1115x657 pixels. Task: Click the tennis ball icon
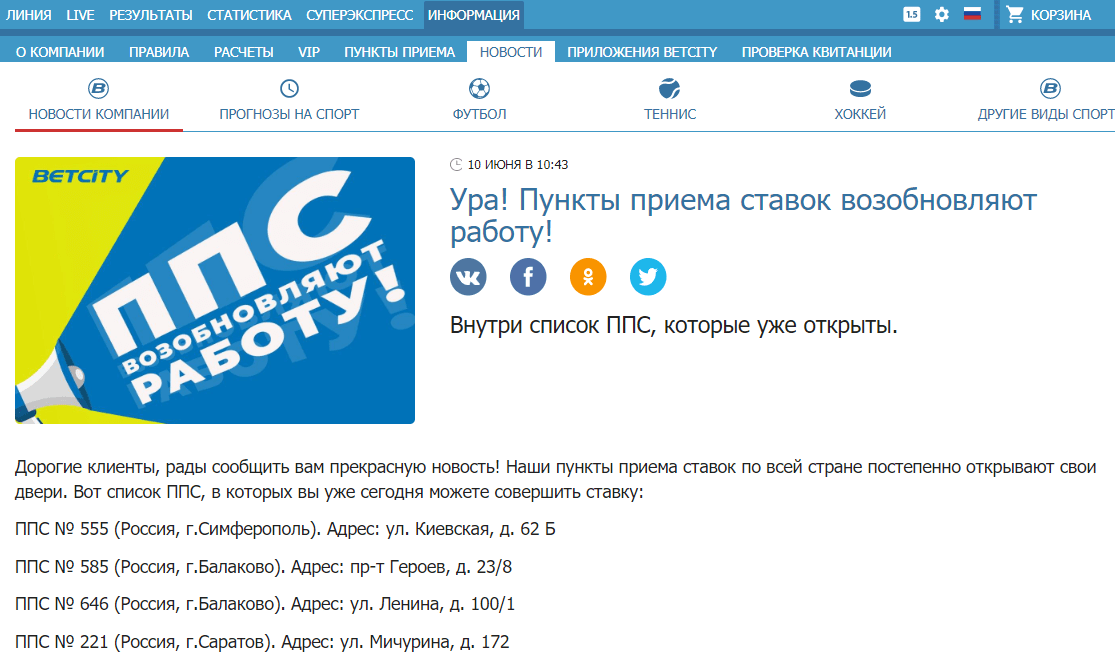(669, 89)
